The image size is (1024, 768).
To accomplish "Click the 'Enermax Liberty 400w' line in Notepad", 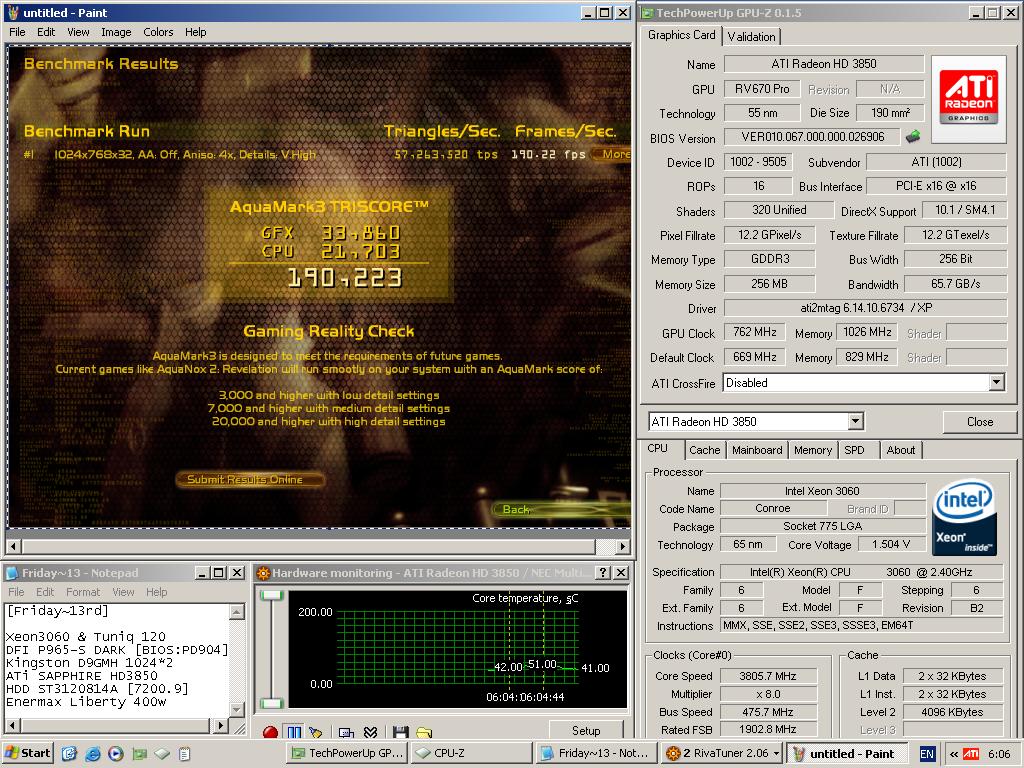I will pos(86,702).
